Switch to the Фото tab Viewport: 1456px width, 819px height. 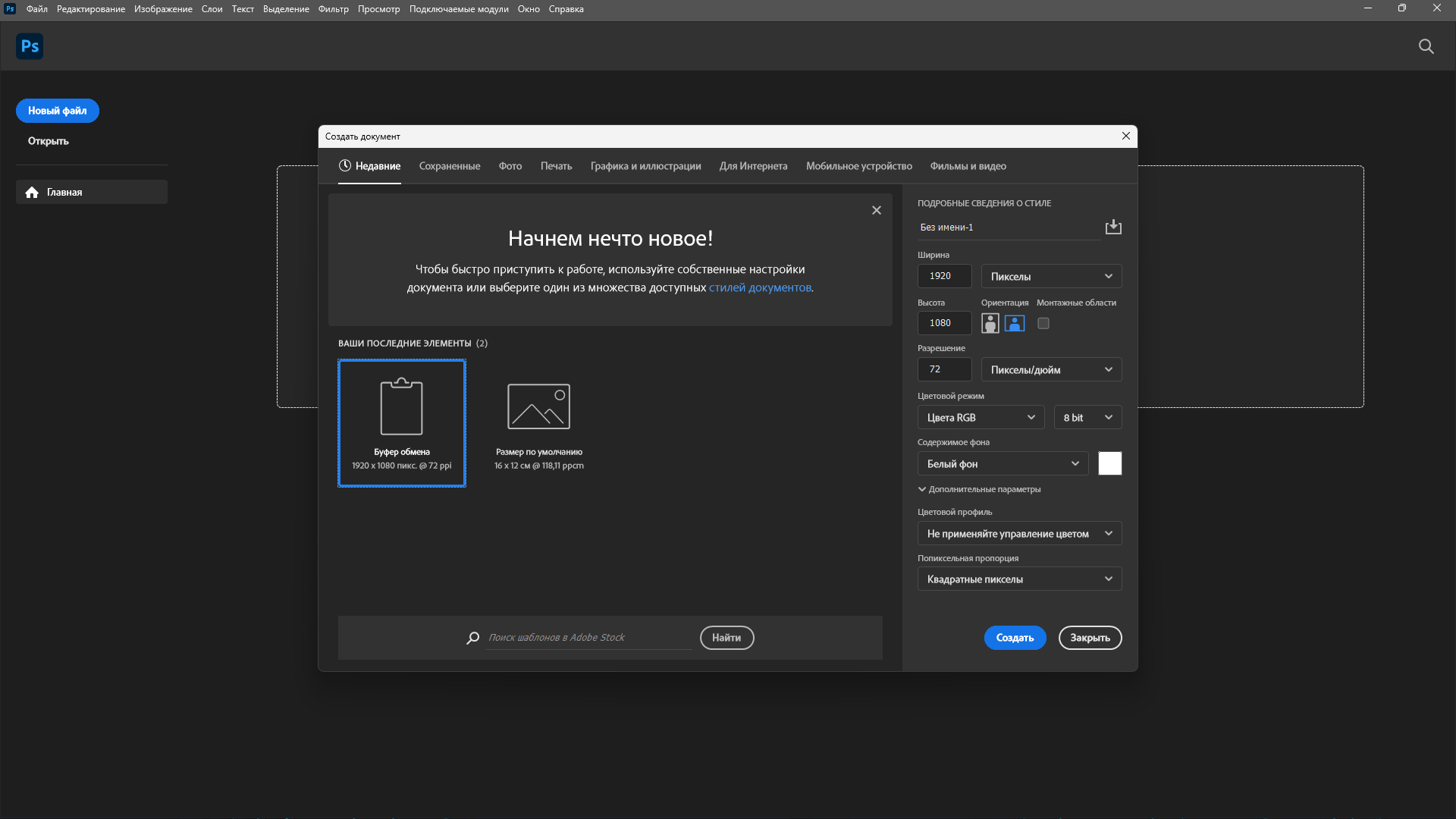pos(510,166)
